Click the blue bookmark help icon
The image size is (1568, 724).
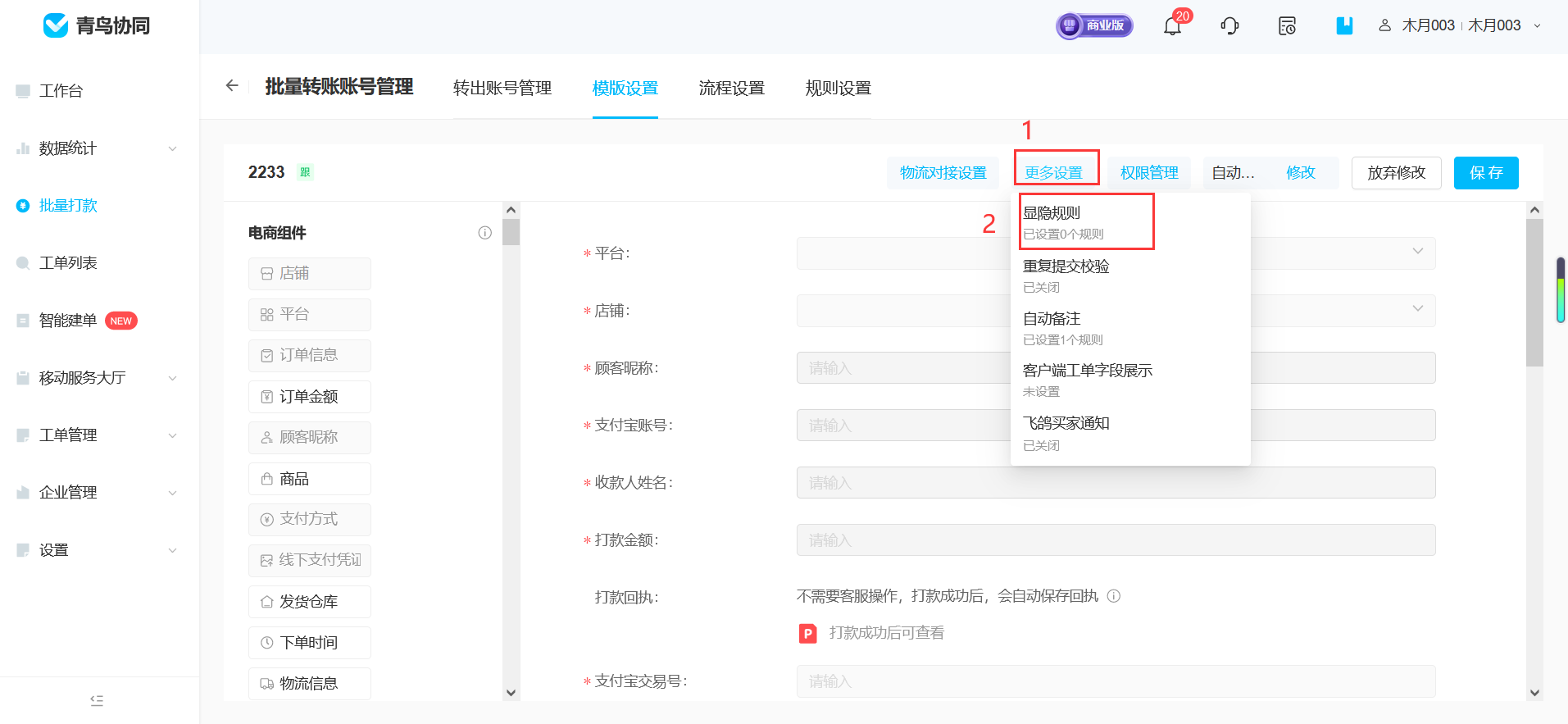pos(1344,26)
